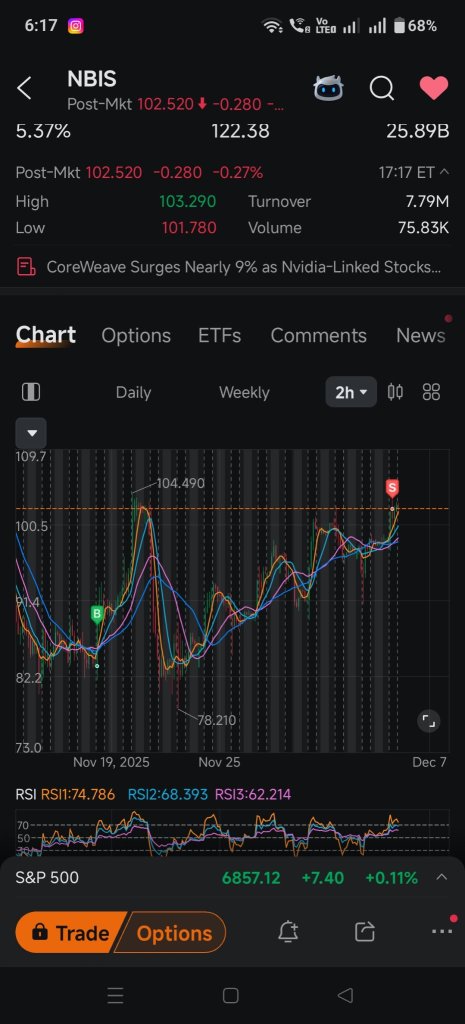Open the AI robot assistant icon
This screenshot has width=465, height=1024.
(328, 88)
